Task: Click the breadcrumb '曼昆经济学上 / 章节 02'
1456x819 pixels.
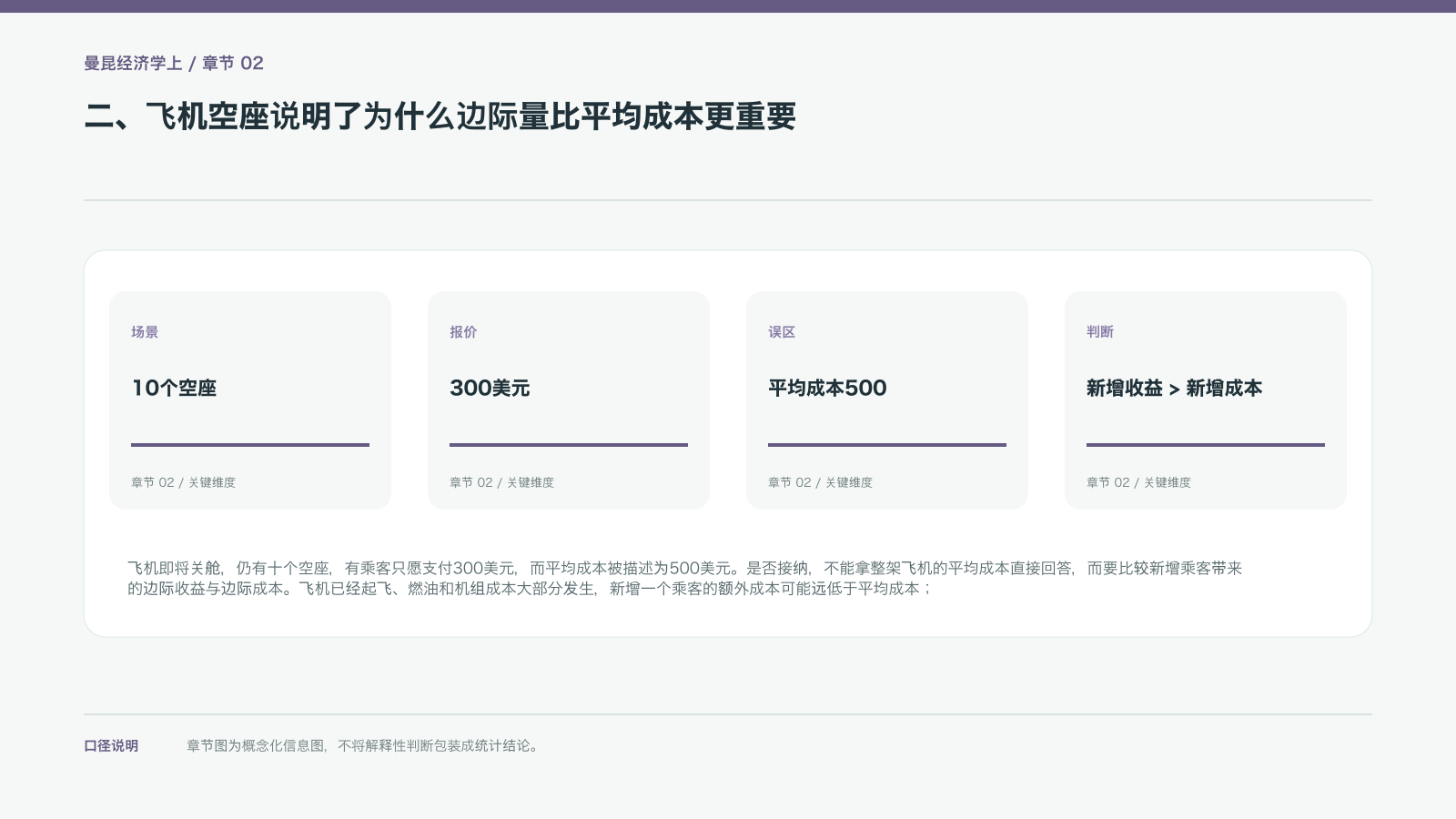Action: coord(174,63)
